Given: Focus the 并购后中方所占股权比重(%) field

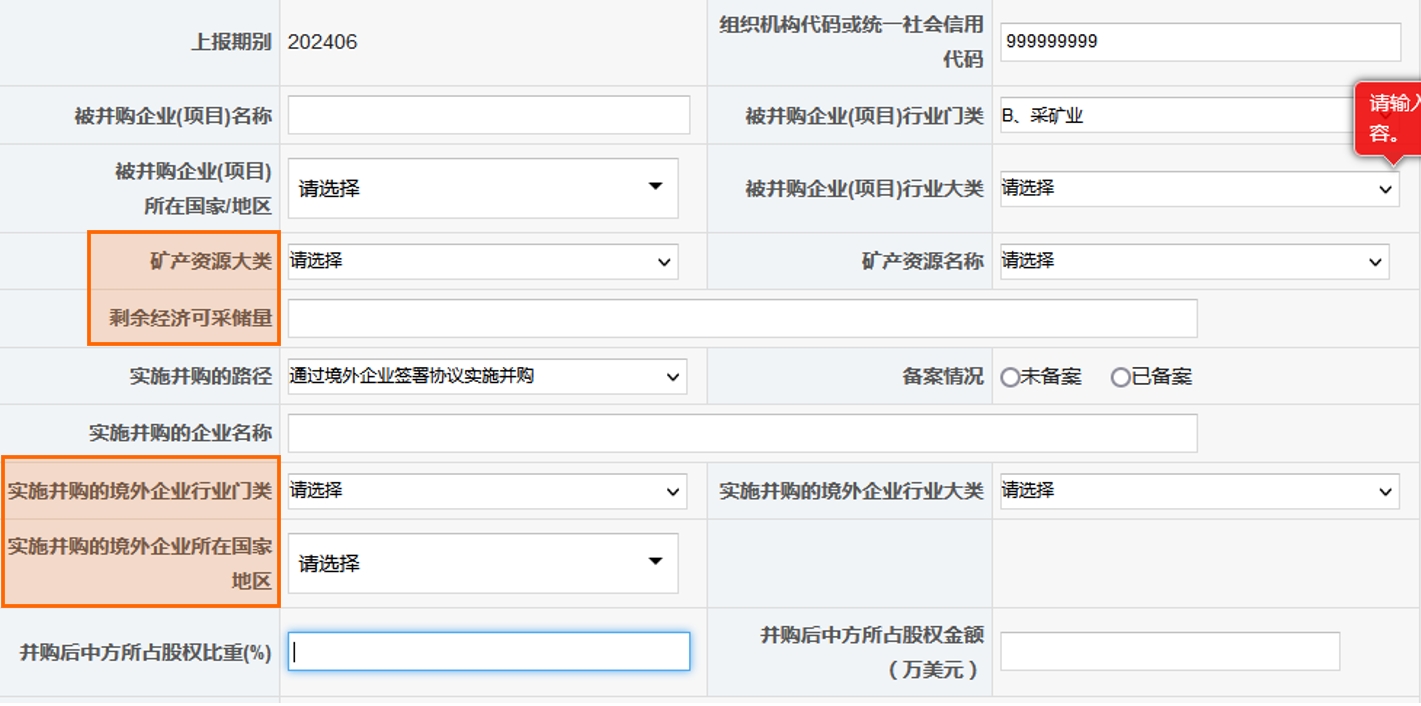Looking at the screenshot, I should pyautogui.click(x=489, y=652).
